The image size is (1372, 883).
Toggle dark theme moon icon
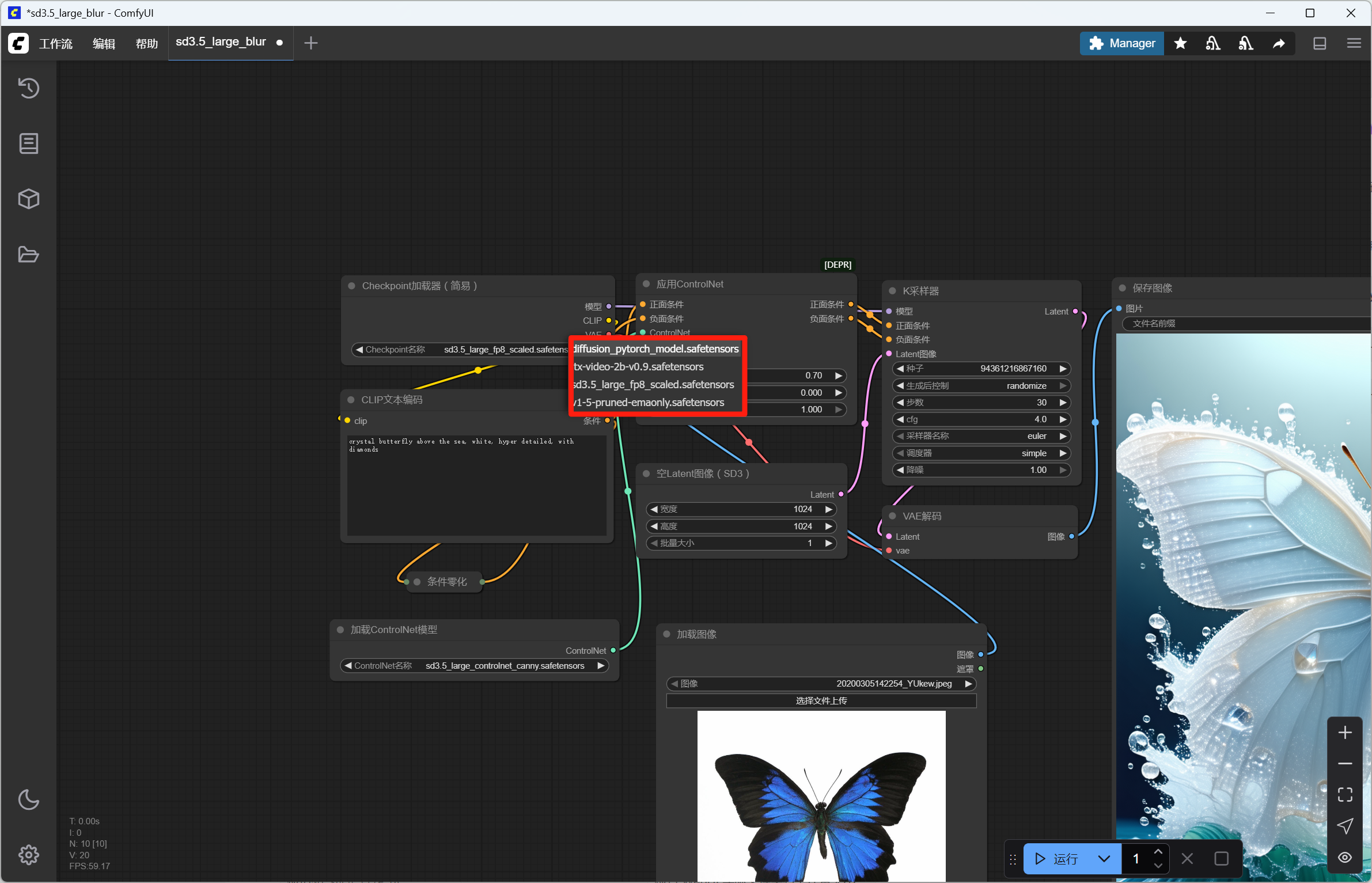[29, 799]
